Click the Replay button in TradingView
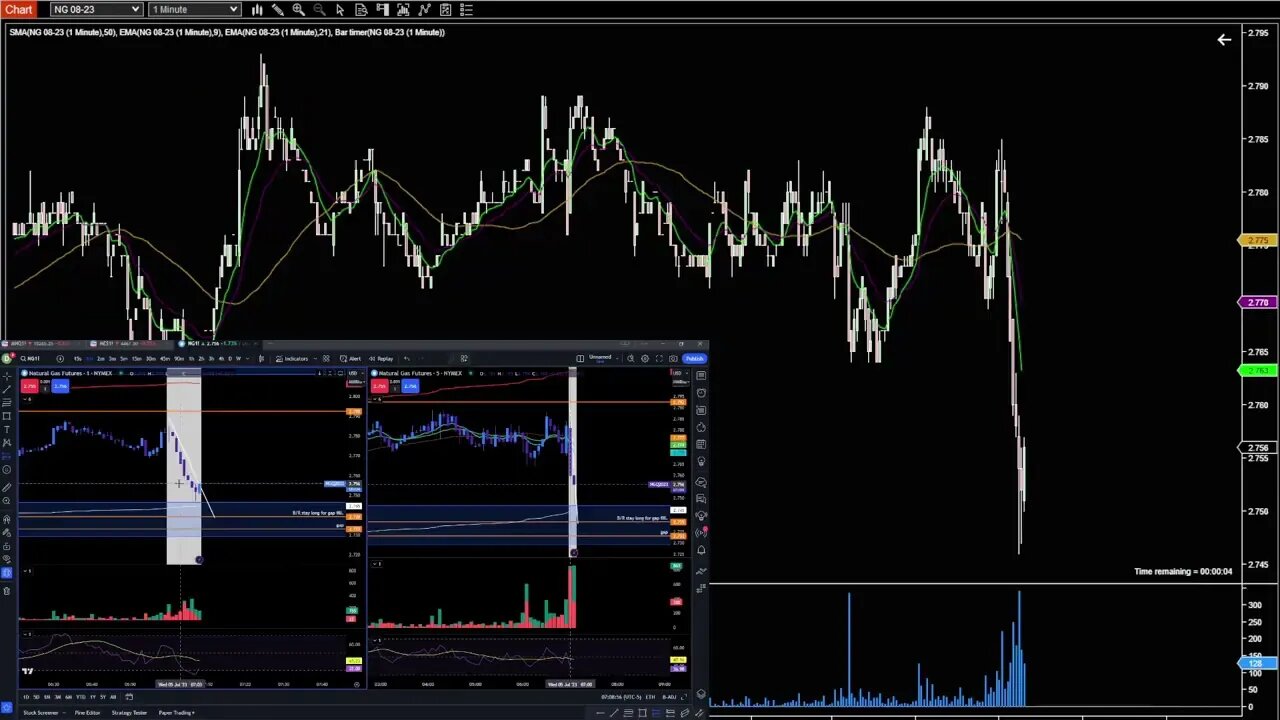Image resolution: width=1280 pixels, height=720 pixels. point(381,359)
